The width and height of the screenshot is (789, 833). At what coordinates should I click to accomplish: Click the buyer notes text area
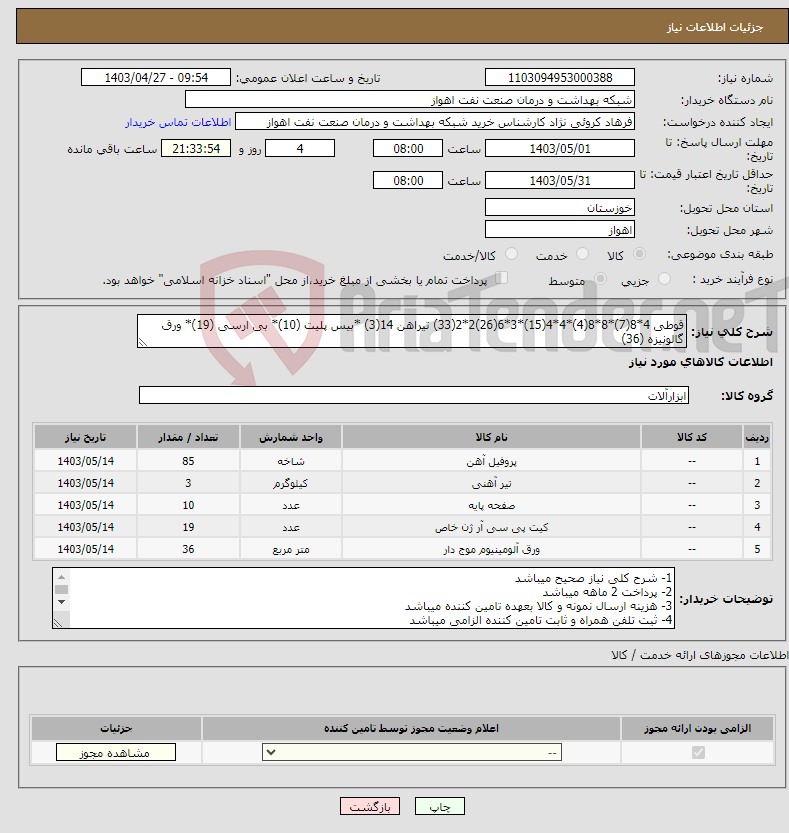pyautogui.click(x=363, y=598)
